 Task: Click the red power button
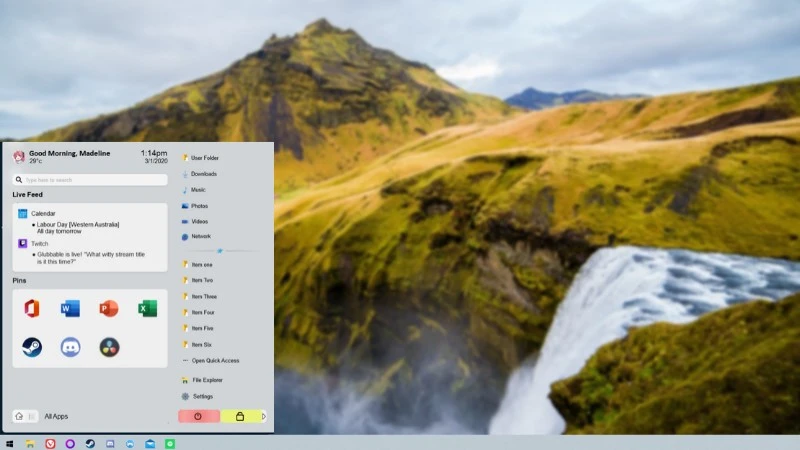[x=198, y=416]
